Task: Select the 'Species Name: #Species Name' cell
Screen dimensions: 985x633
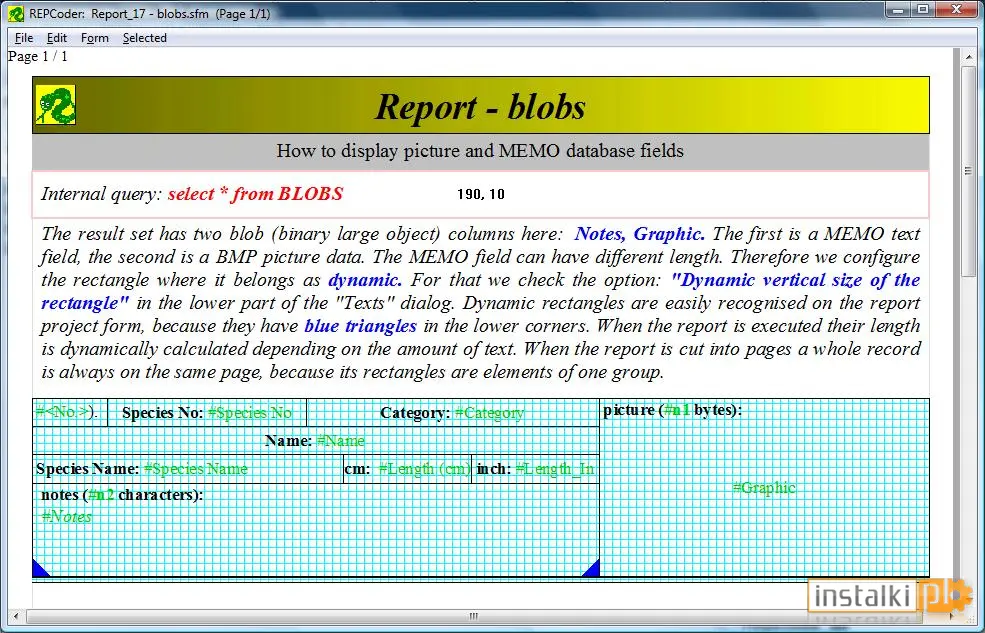Action: click(x=188, y=468)
